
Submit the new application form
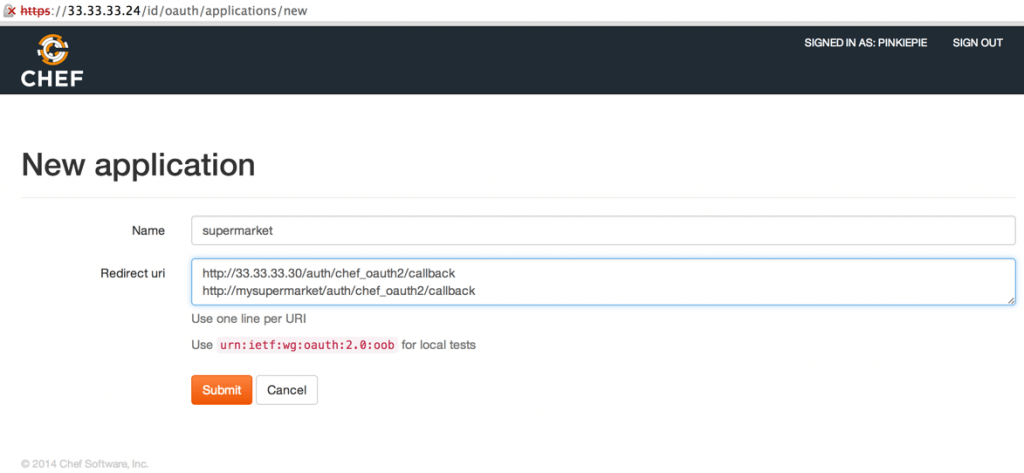221,390
